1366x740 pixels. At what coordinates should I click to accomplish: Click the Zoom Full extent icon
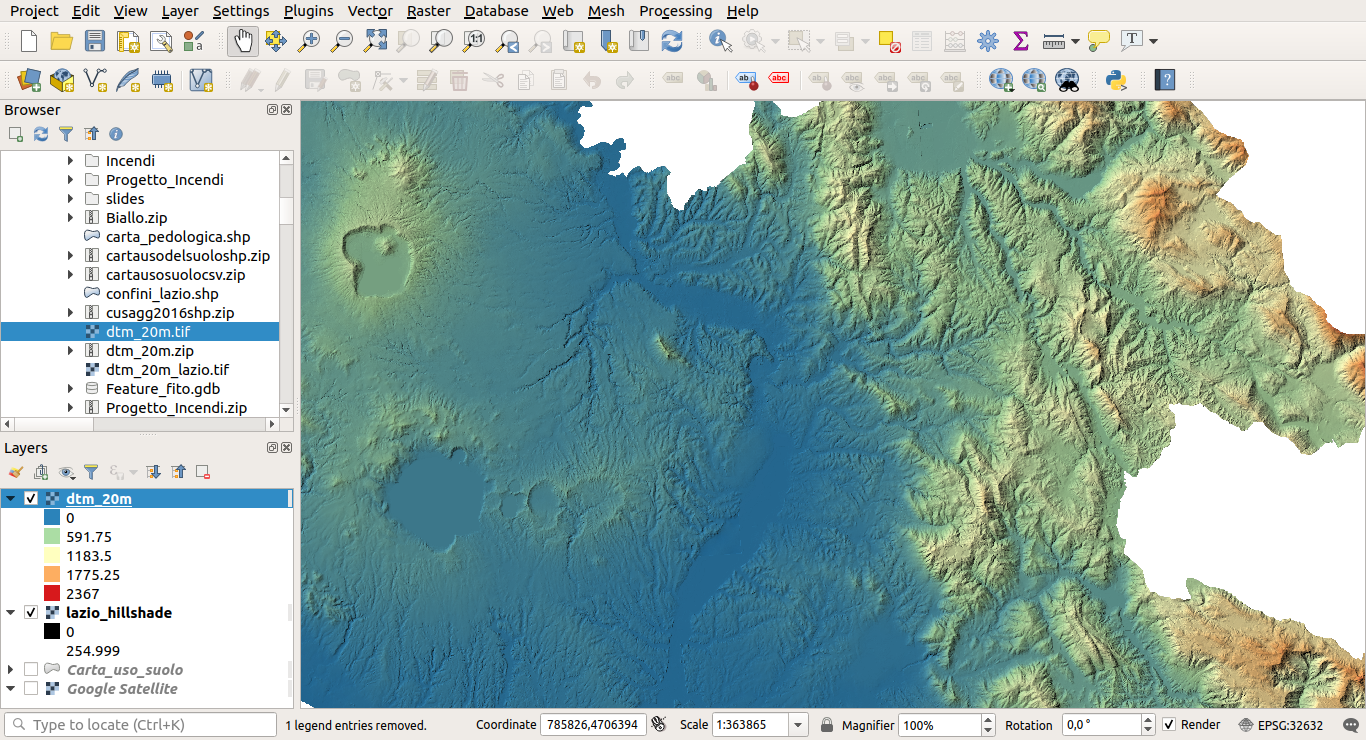pyautogui.click(x=375, y=41)
